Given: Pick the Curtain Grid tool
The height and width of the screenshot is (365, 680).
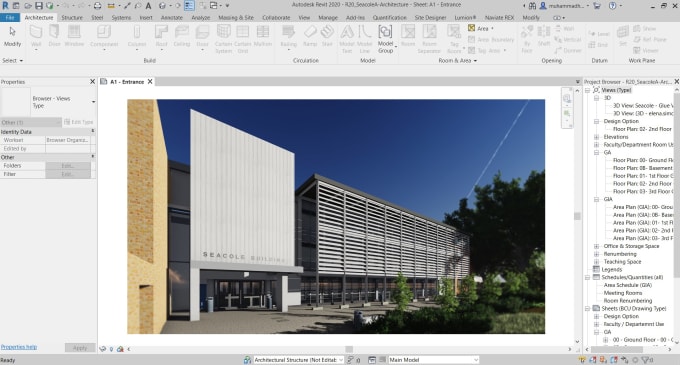Looking at the screenshot, I should [242, 39].
